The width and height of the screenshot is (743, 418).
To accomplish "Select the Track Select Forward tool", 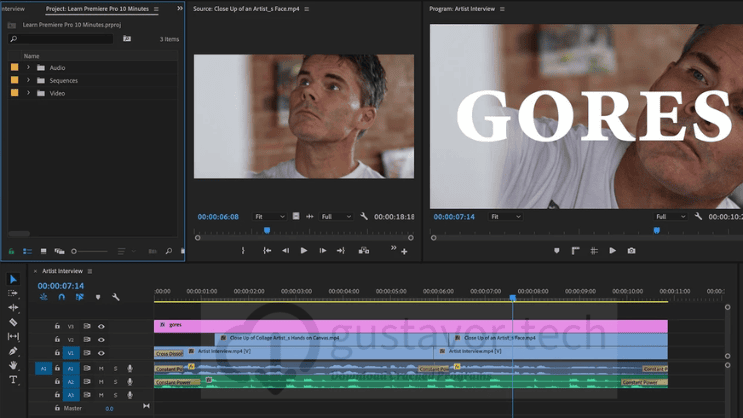I will click(13, 293).
